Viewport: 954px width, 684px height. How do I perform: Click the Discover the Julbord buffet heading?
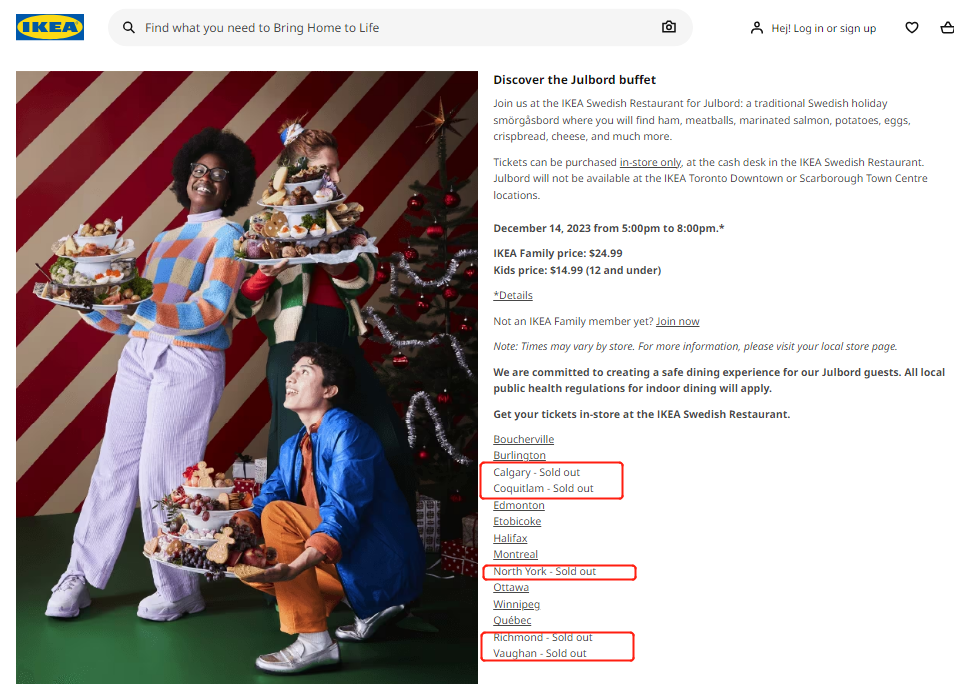(x=574, y=80)
